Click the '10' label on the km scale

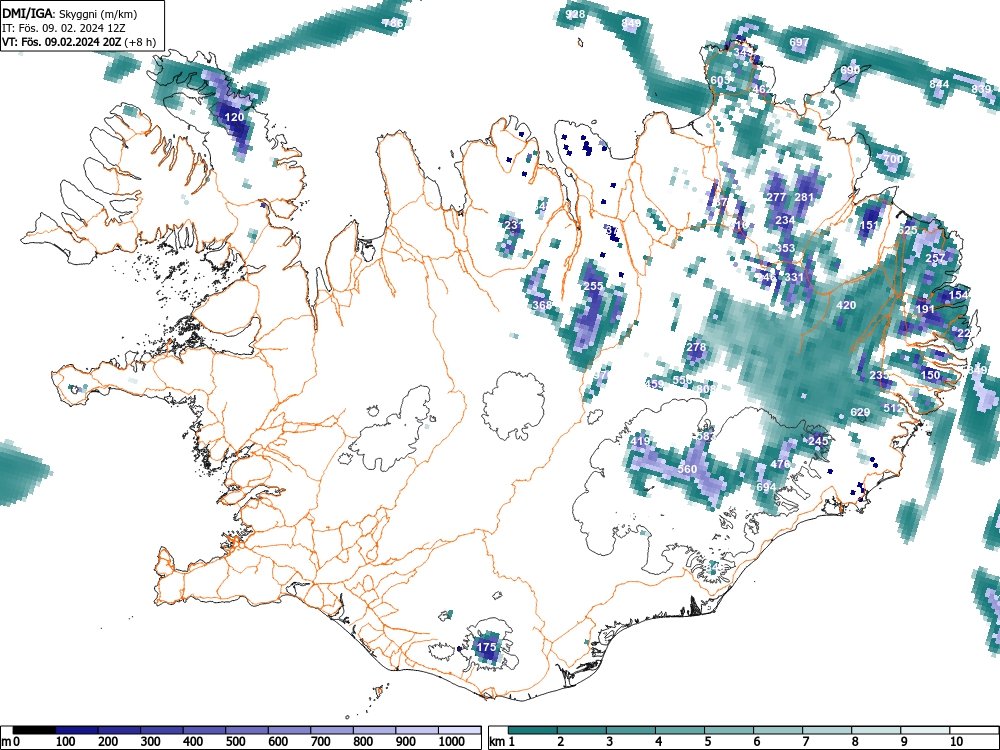click(x=956, y=742)
